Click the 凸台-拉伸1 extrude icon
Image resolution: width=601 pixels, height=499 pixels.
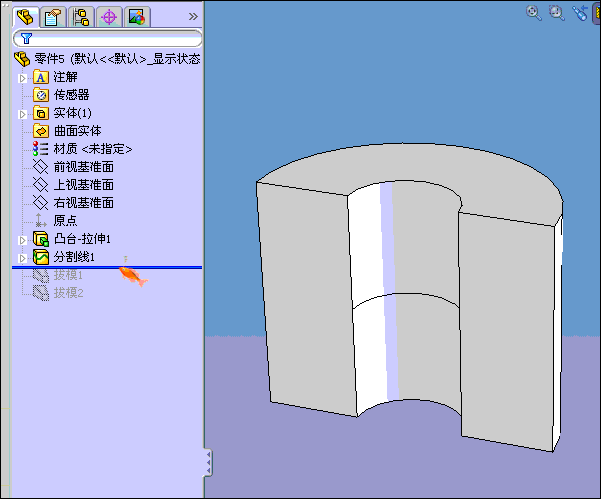click(x=41, y=239)
